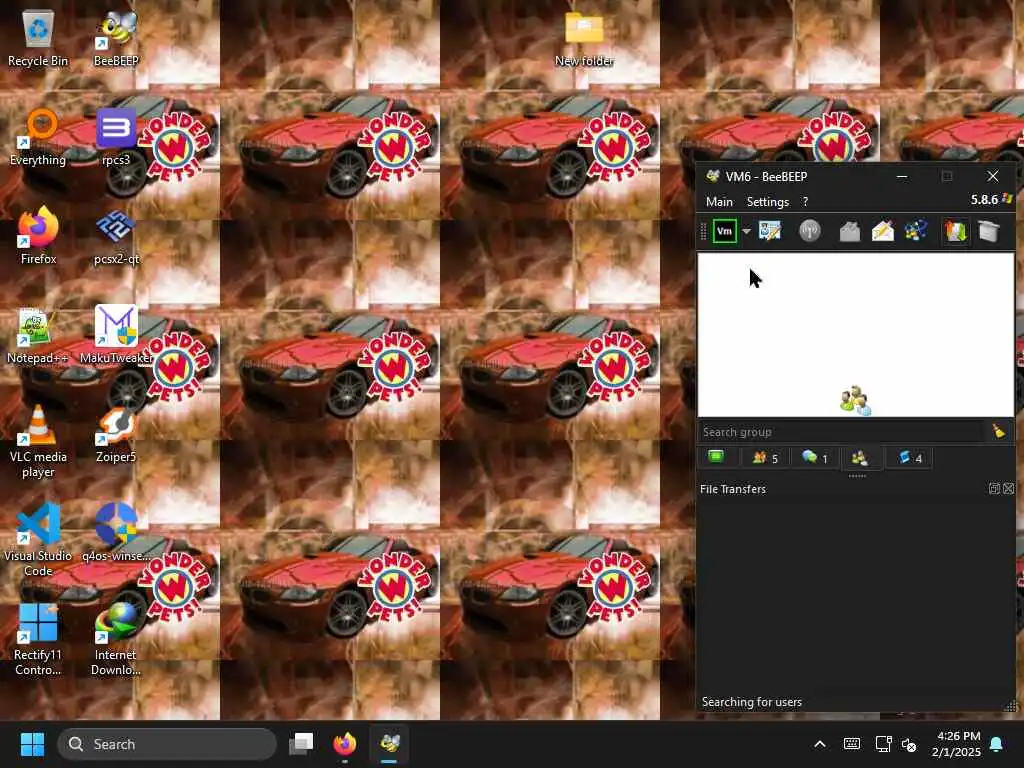Show hidden tray icons chevron

tap(820, 744)
